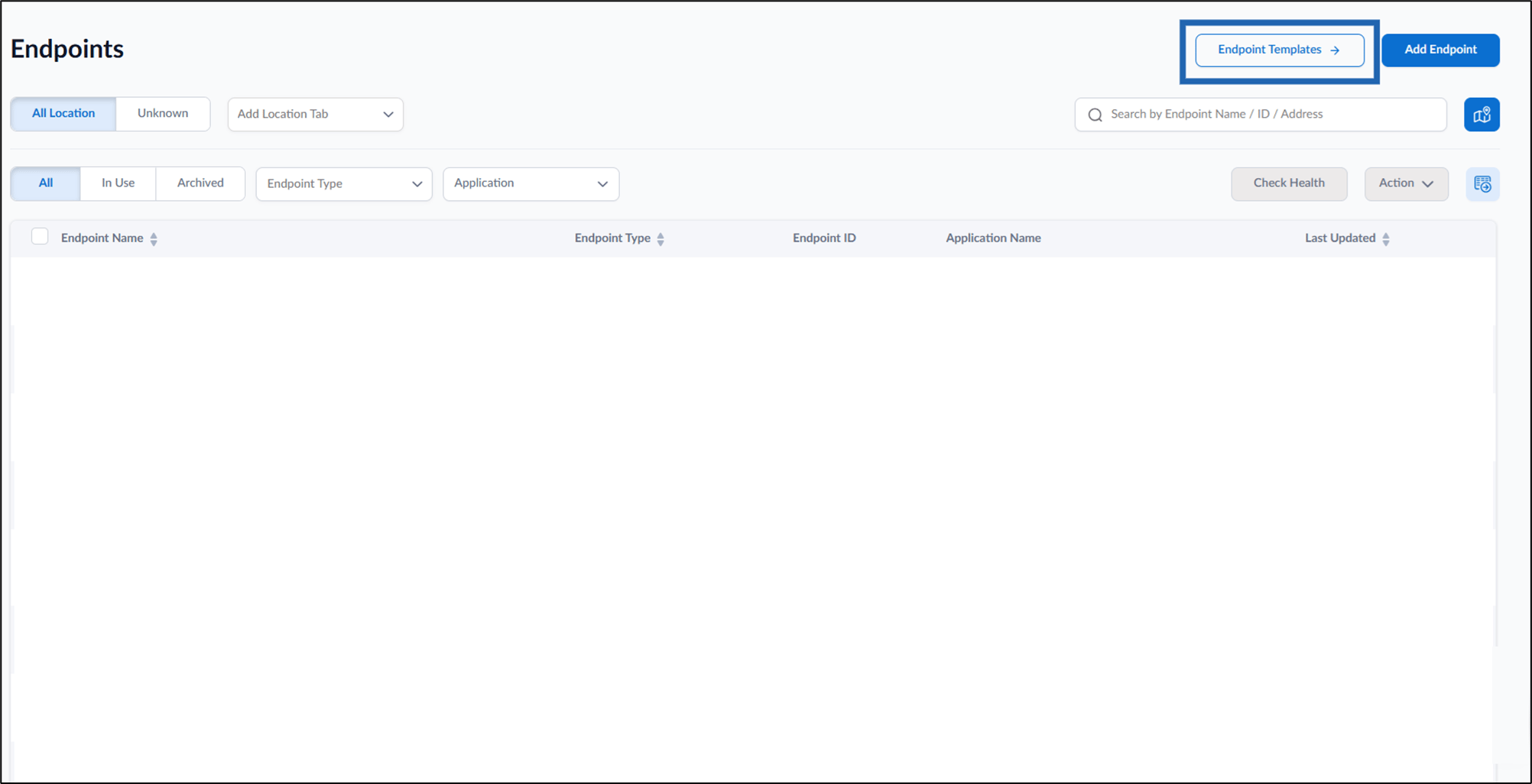Switch to the Unknown location tab

[163, 113]
